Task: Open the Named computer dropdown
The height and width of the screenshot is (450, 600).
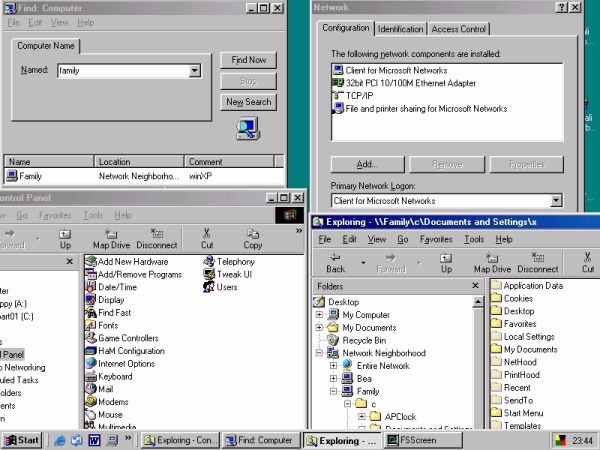Action: click(x=194, y=71)
